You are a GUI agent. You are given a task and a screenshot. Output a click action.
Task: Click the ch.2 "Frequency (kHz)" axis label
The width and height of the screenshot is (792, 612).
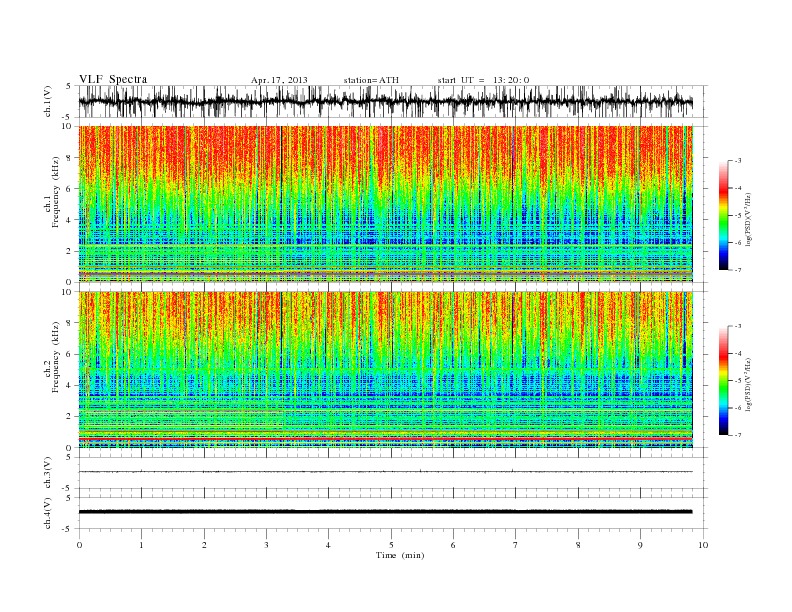pos(56,356)
